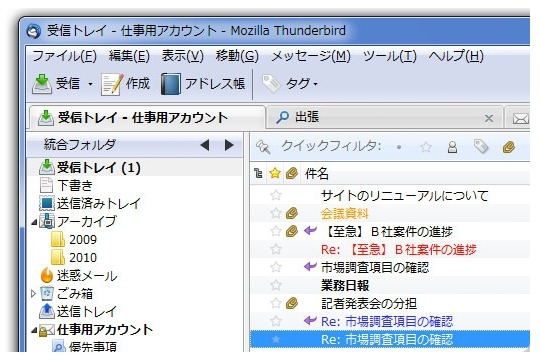
Task: Switch to previous folder view with left arrow
Action: [205, 145]
